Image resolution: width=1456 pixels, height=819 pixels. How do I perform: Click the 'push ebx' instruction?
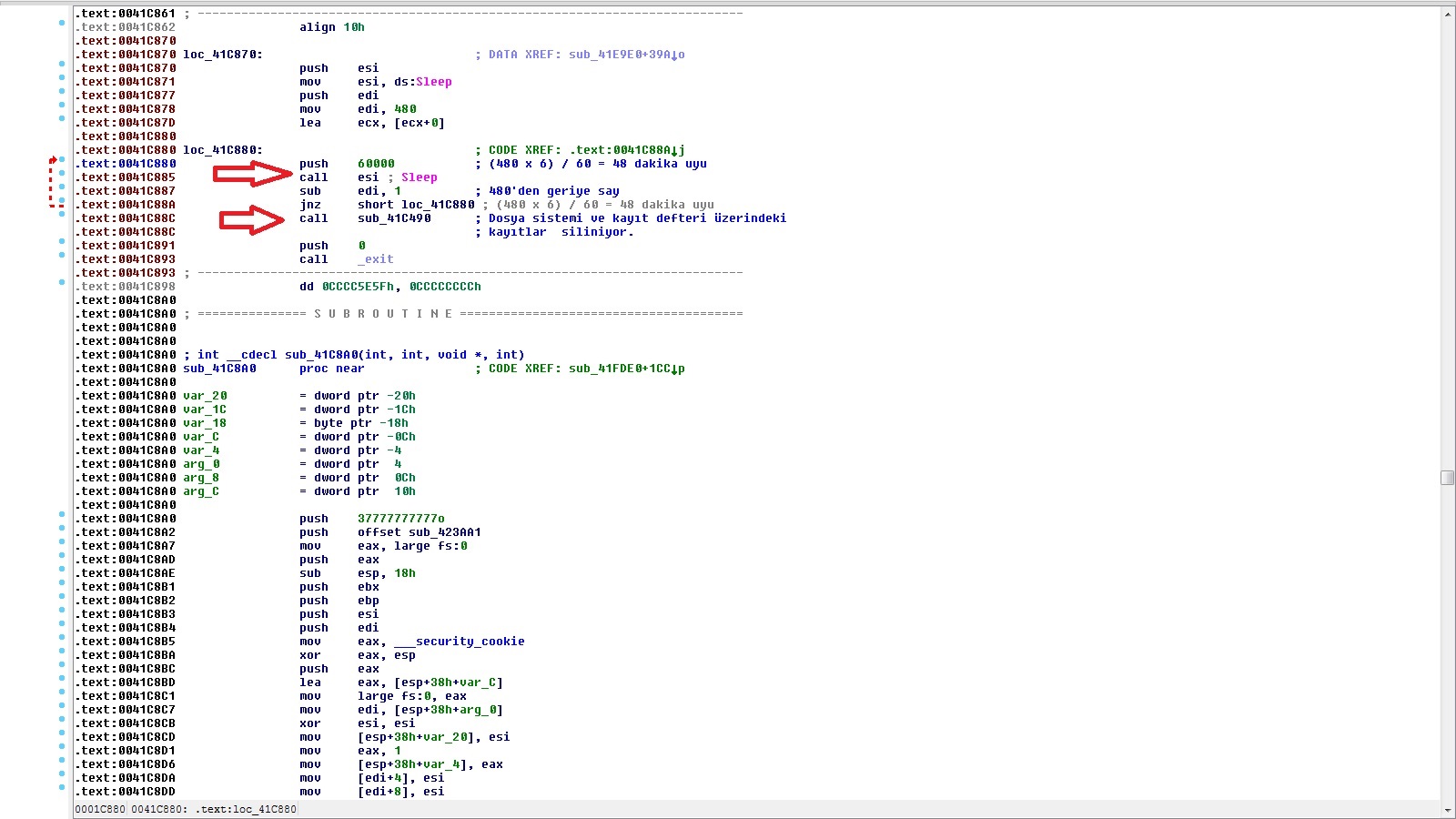(339, 587)
